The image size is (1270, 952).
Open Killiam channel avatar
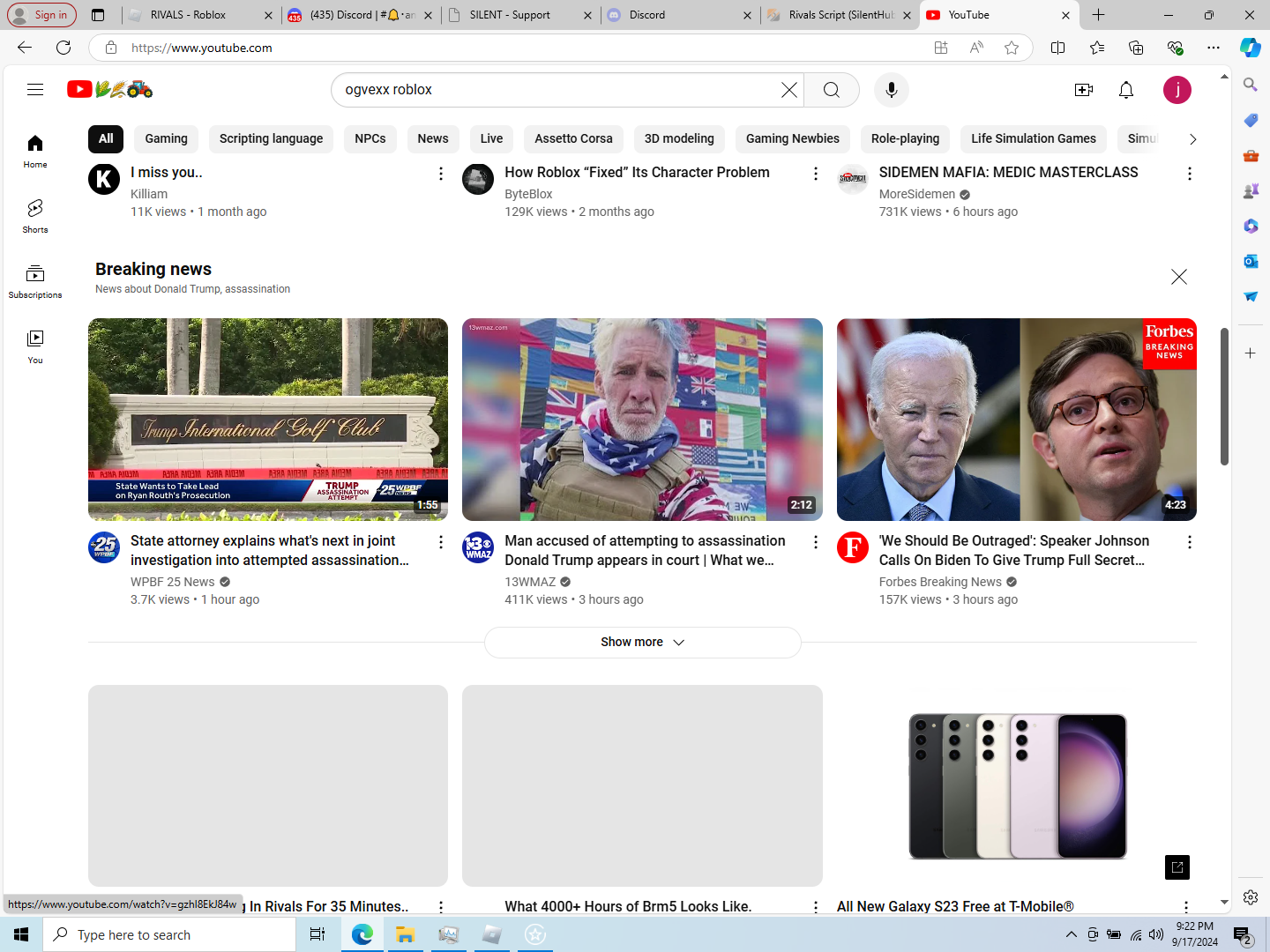[104, 179]
